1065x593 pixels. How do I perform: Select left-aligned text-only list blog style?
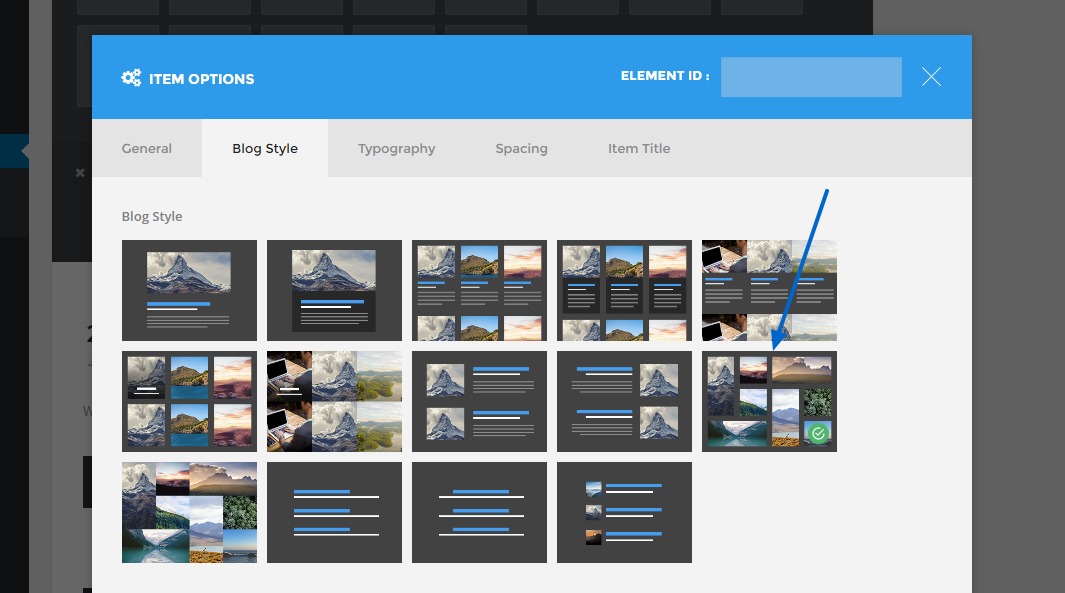[334, 512]
